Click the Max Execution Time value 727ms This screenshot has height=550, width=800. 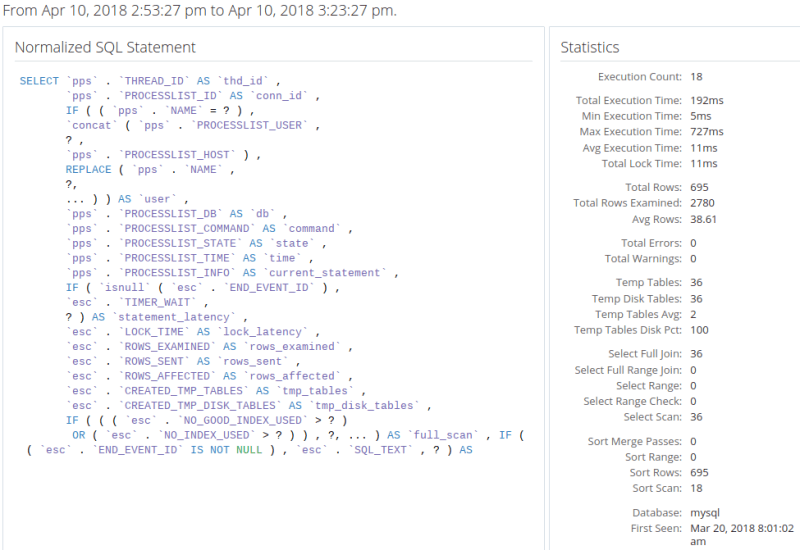pyautogui.click(x=707, y=132)
